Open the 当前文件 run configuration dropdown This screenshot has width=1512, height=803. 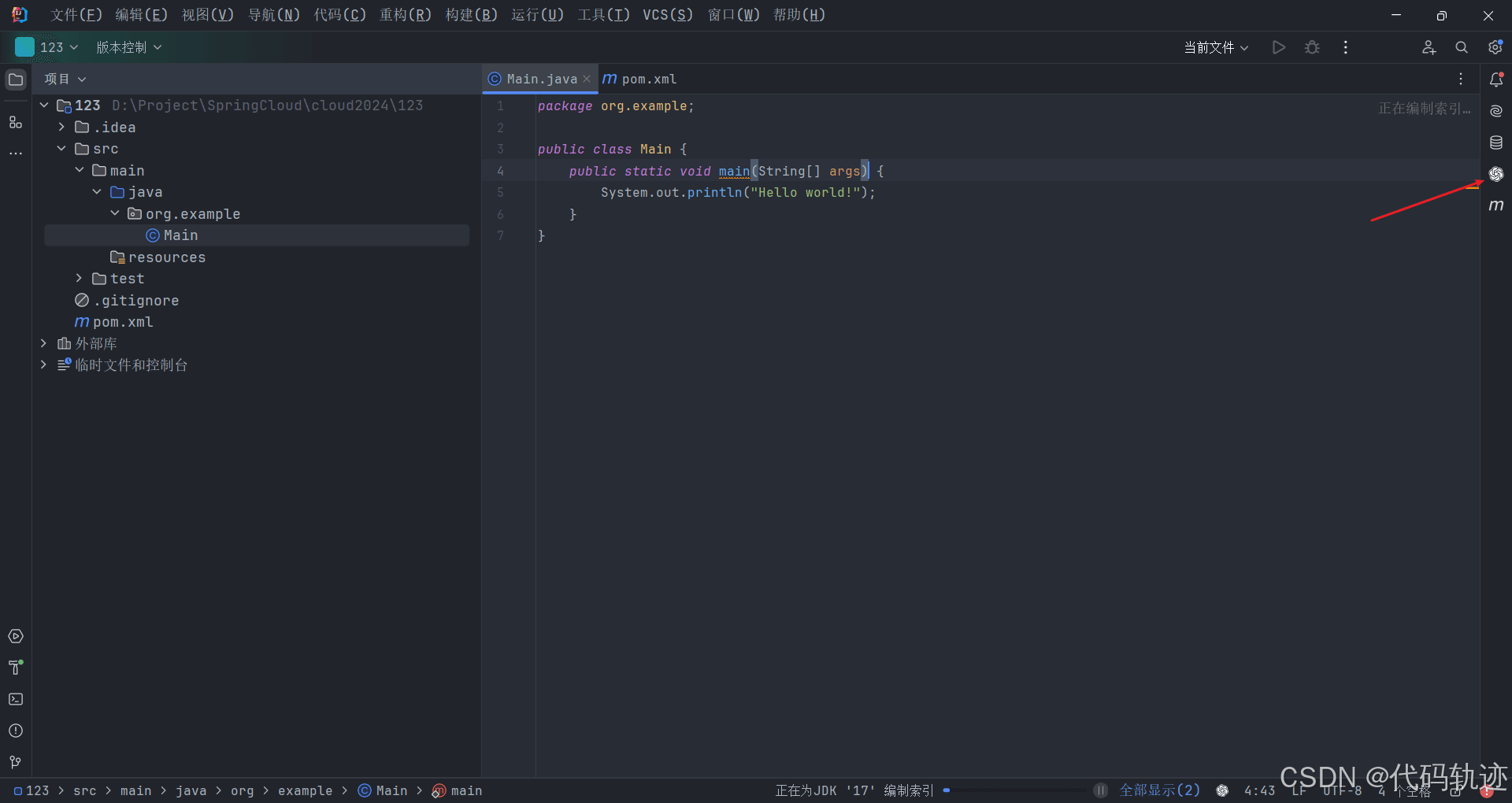1216,47
